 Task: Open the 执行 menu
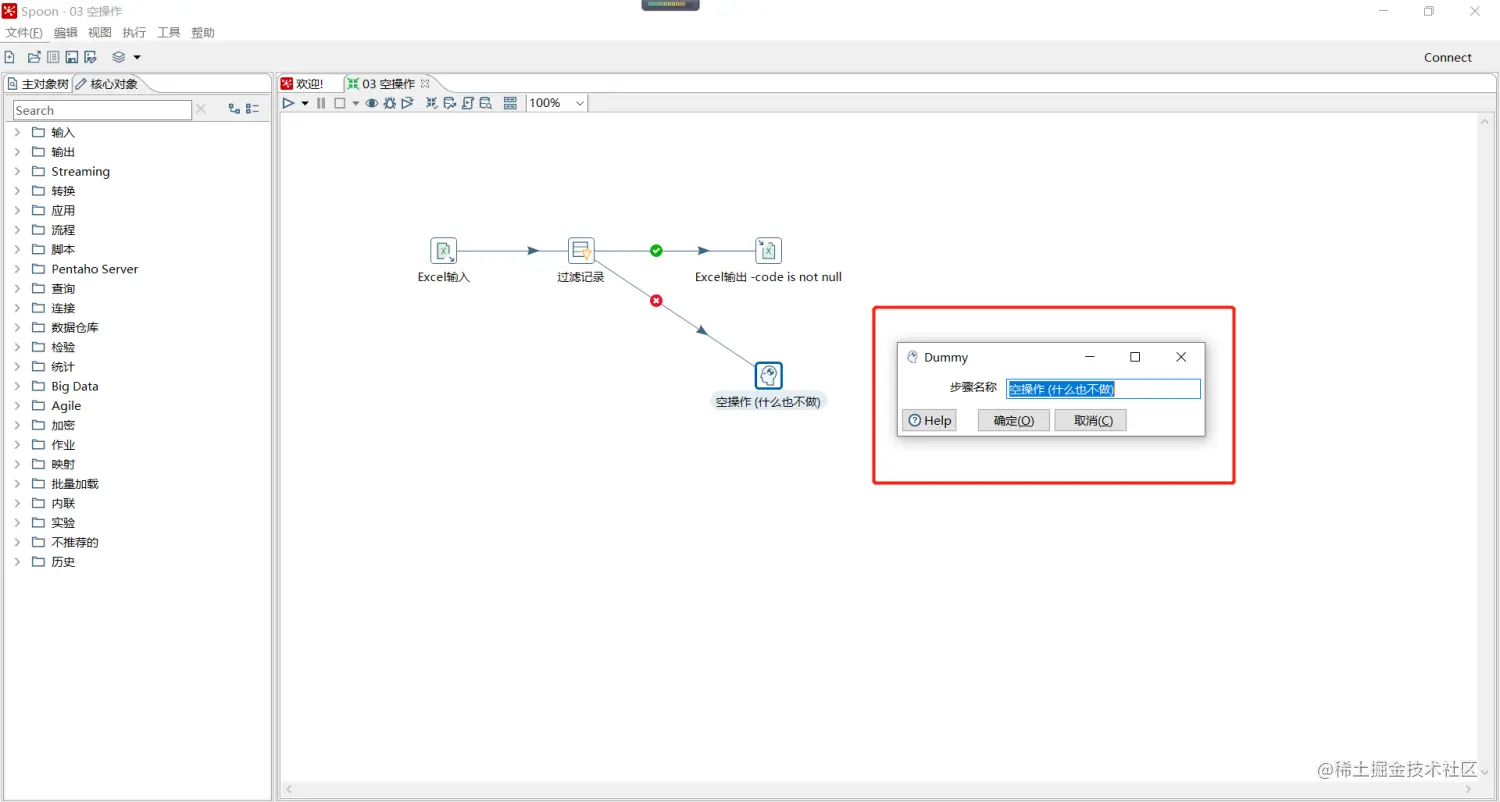coord(134,33)
